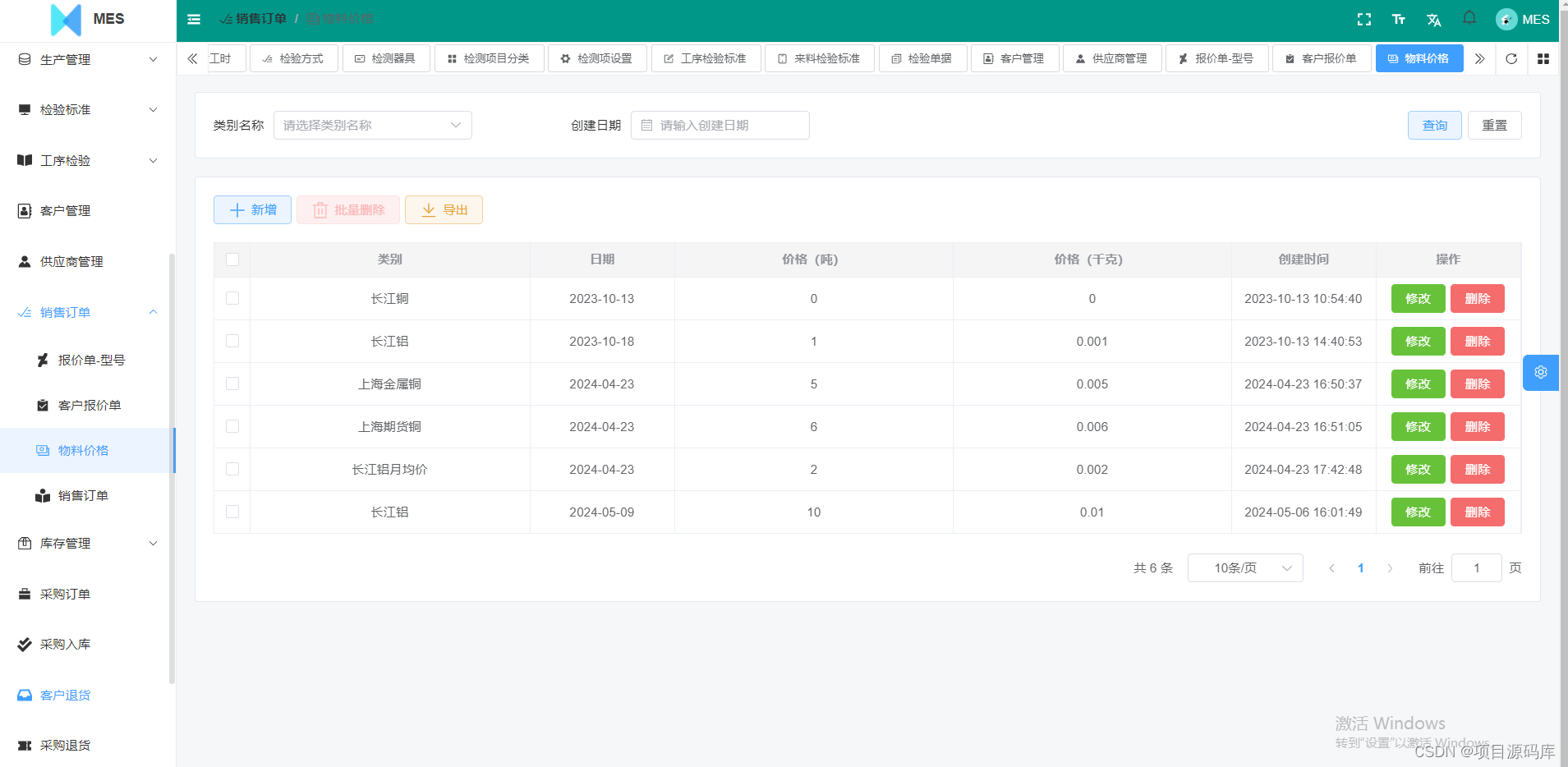Open the floating settings gear on right edge
Viewport: 1568px width, 767px height.
[x=1540, y=372]
